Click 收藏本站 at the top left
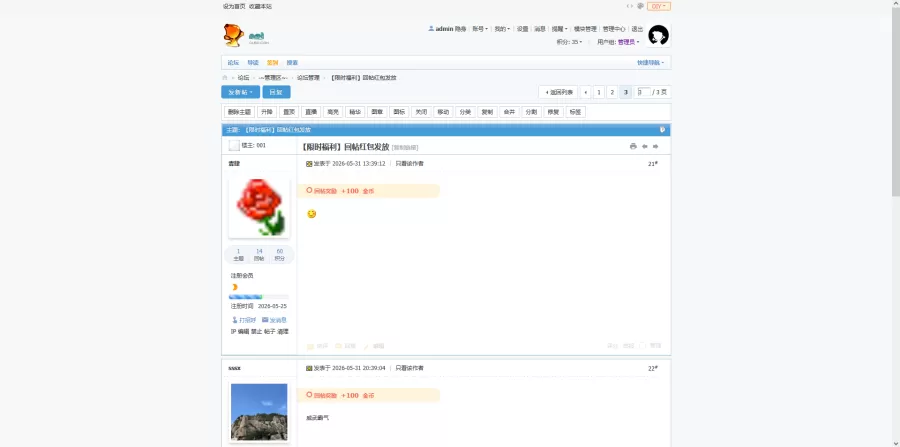The width and height of the screenshot is (900, 447). (261, 6)
